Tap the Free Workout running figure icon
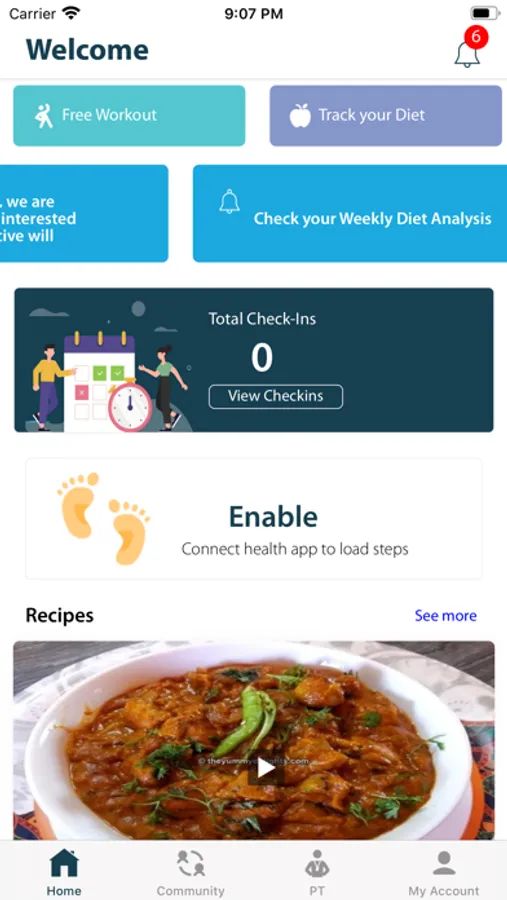Screen dimensions: 507x900 [44, 115]
